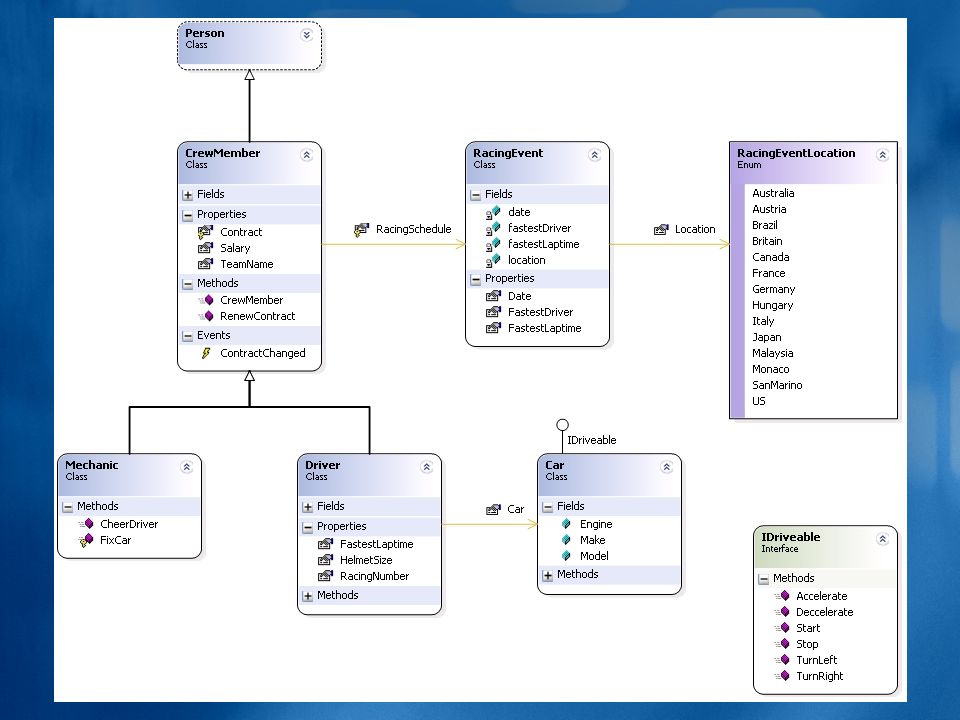Select the Hungary enum member
Viewport: 960px width, 720px height.
[772, 305]
